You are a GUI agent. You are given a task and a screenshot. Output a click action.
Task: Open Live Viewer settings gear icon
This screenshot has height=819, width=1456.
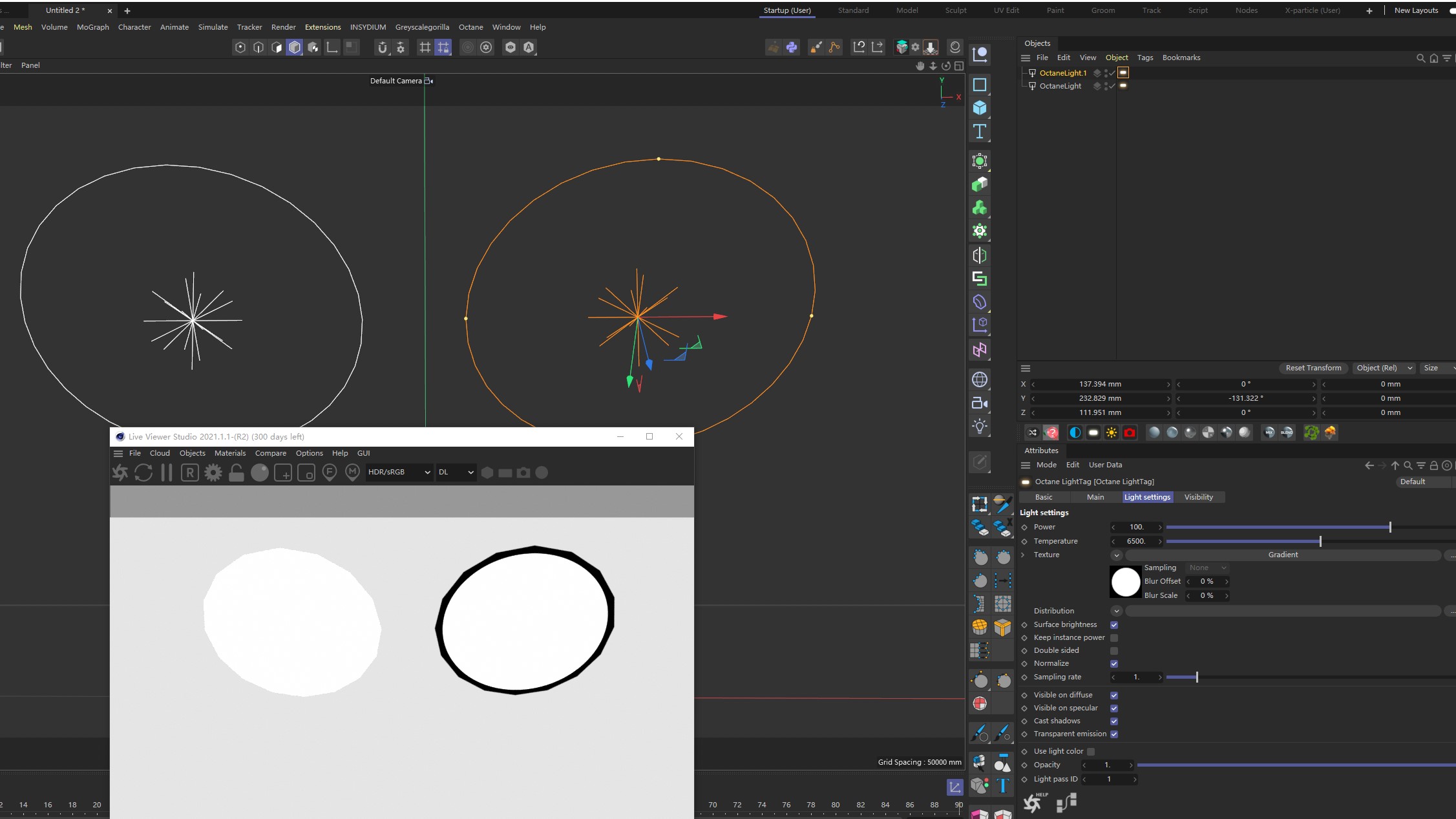pos(213,473)
